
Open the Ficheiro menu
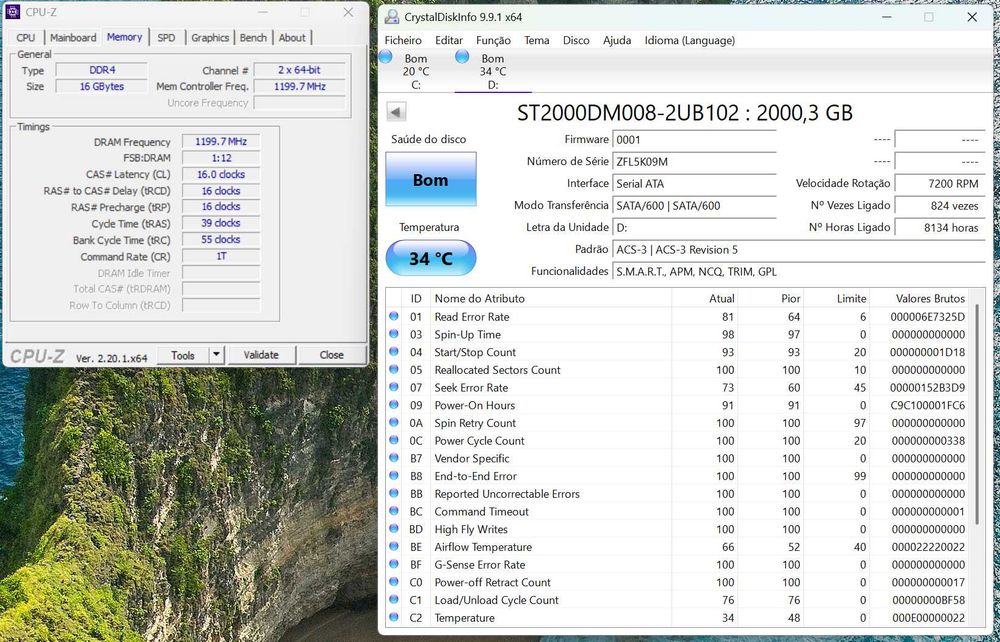pos(403,40)
